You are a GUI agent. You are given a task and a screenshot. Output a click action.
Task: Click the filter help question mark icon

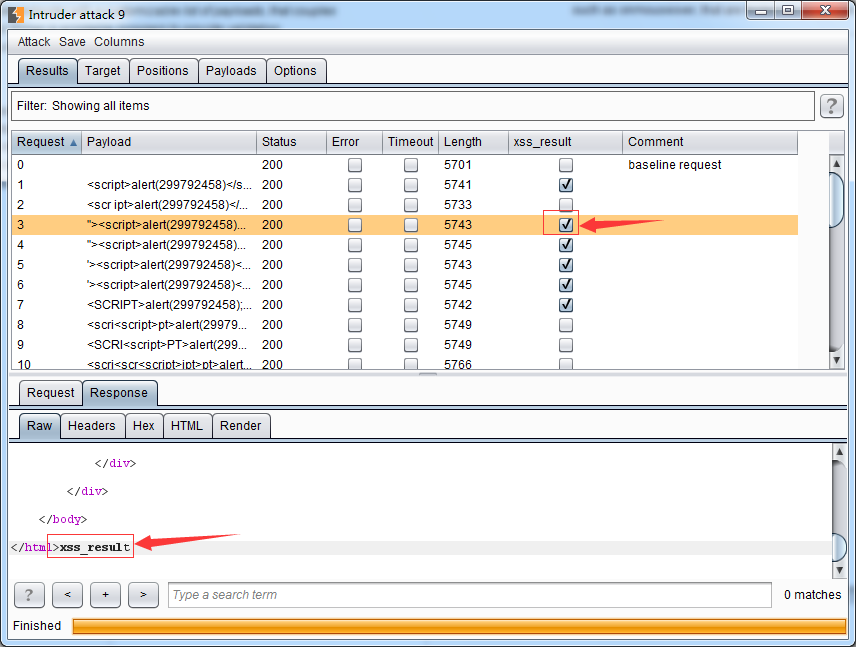click(x=831, y=107)
